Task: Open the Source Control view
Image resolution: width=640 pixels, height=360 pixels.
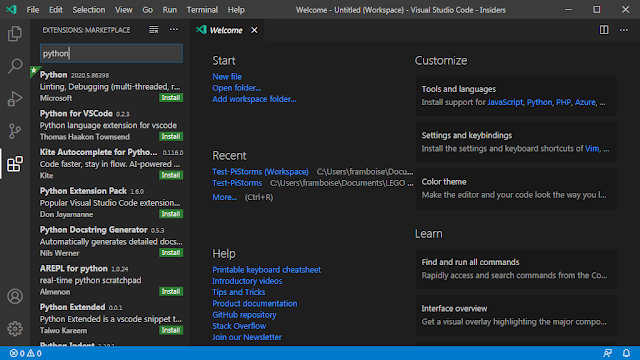Action: point(15,131)
